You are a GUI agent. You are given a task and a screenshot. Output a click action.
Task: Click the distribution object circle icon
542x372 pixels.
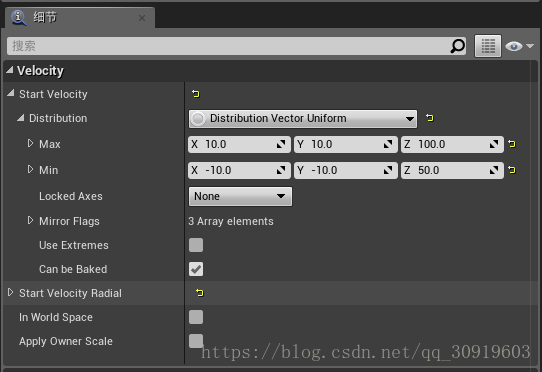(198, 119)
